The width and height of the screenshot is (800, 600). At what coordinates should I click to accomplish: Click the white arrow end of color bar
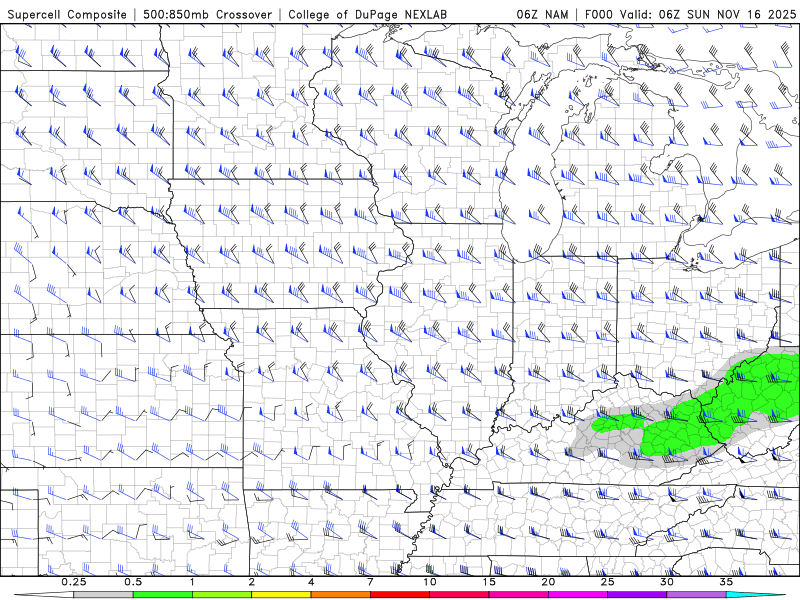44,595
